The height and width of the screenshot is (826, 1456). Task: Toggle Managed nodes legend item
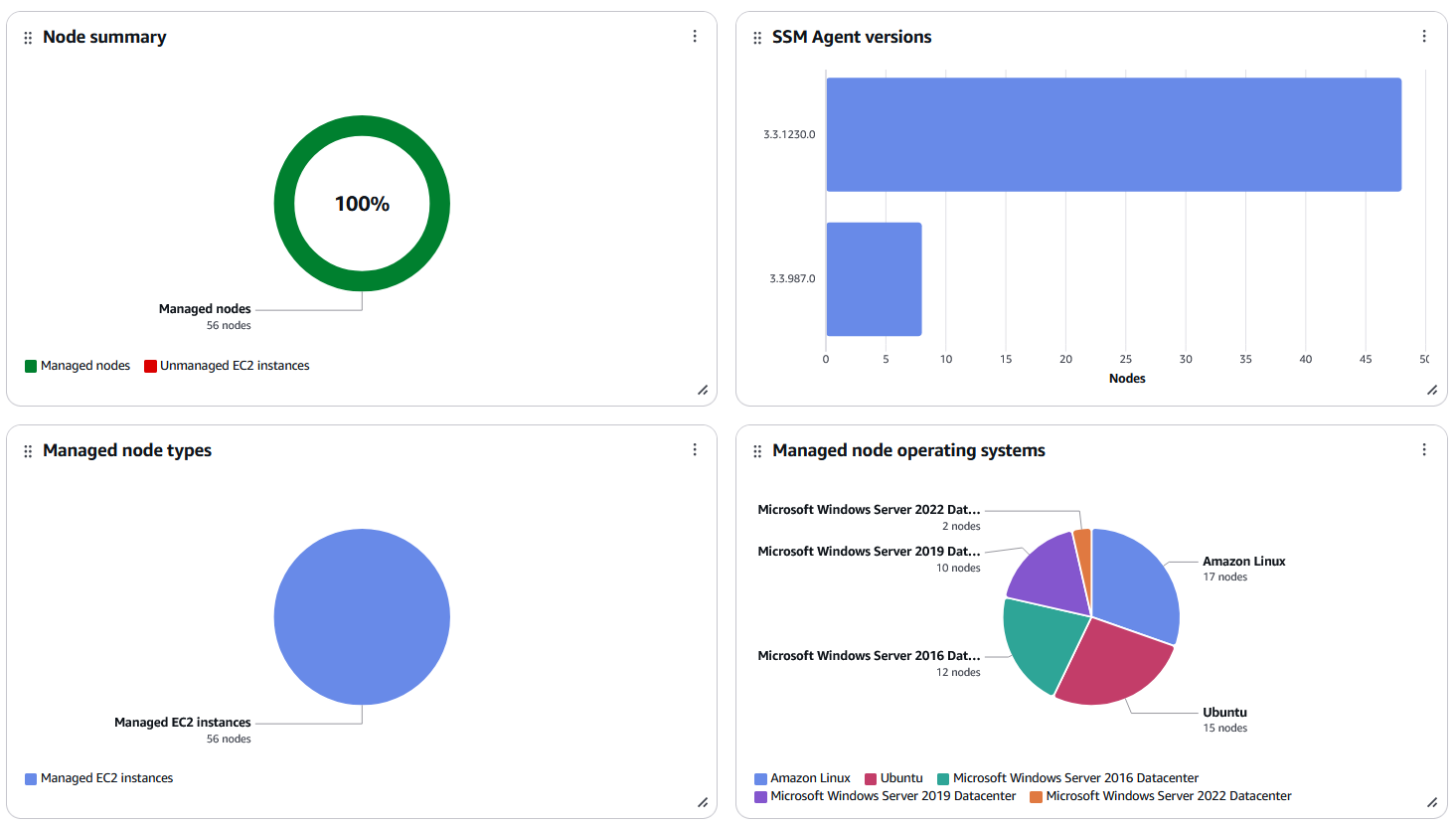pyautogui.click(x=78, y=366)
